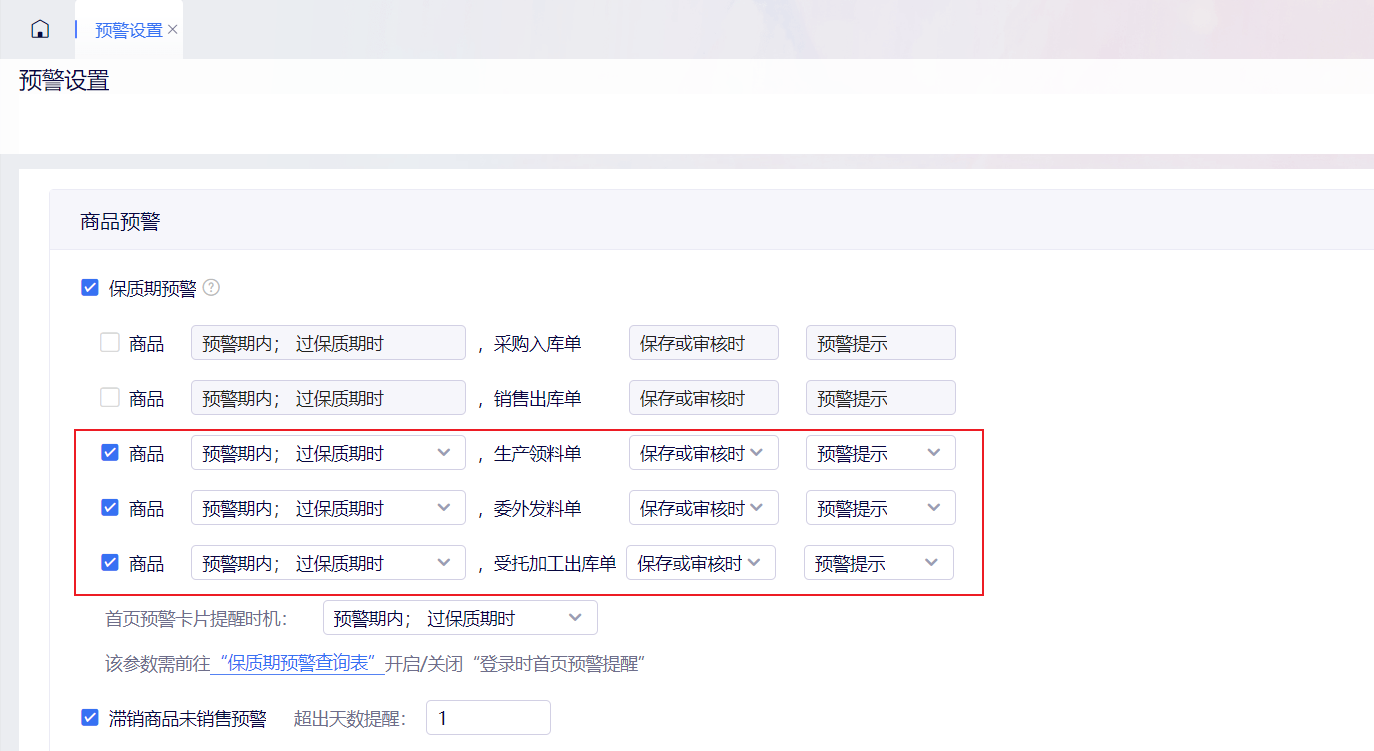Click disabled 销售出库单 warning period field

(x=328, y=398)
